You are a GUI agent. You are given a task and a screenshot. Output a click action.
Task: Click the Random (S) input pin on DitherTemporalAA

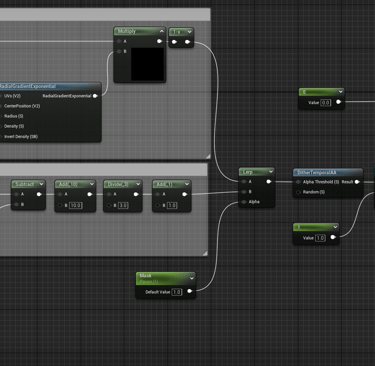(298, 192)
